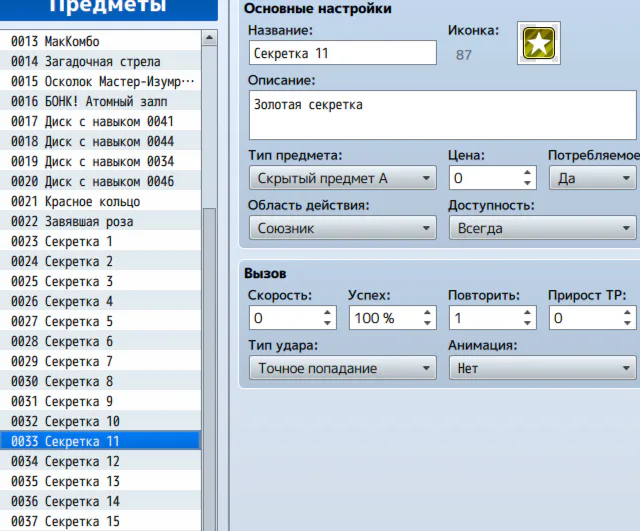Open the item icon picker with star icon
This screenshot has width=640, height=531.
click(538, 43)
